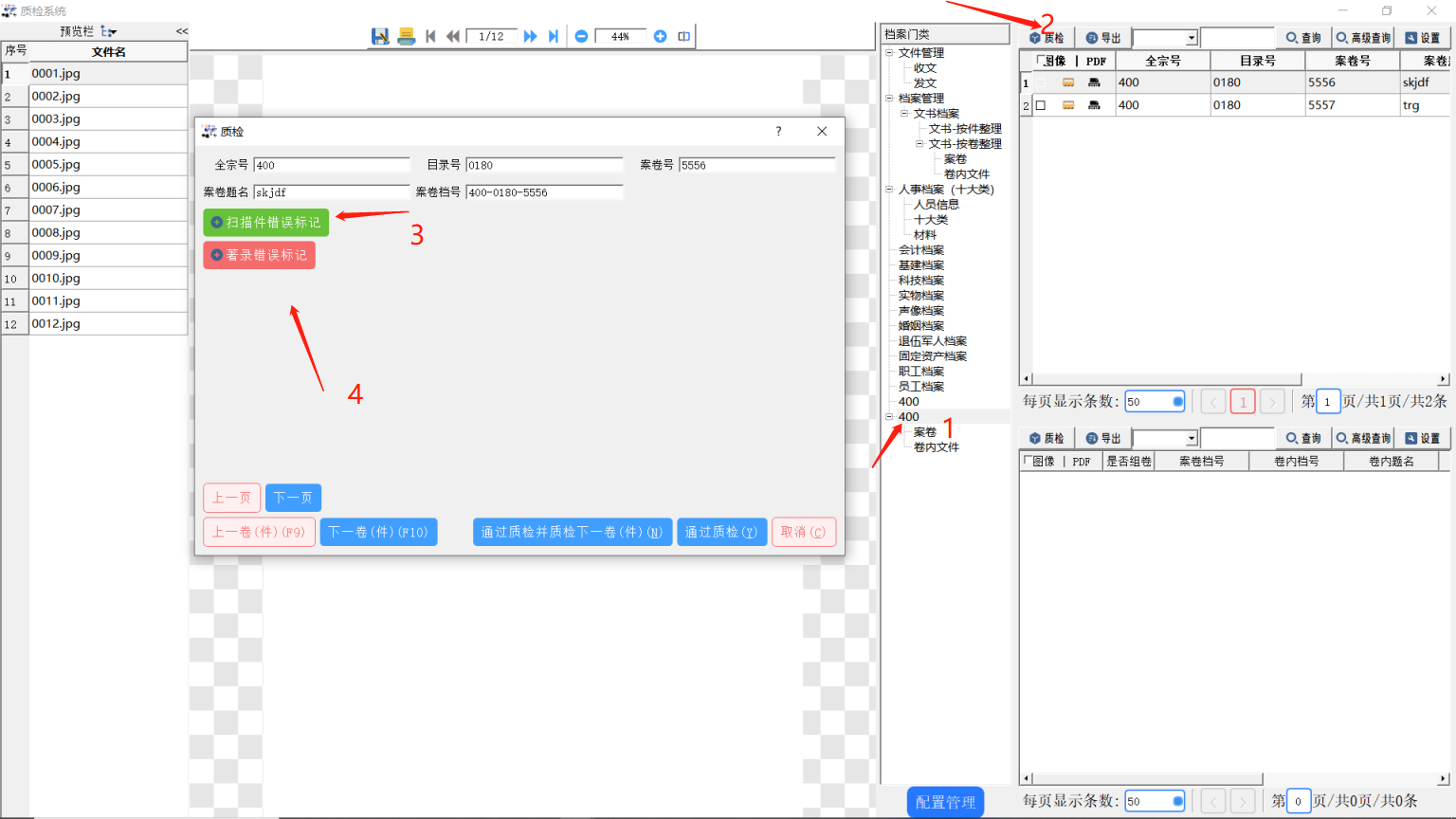
Task: Tick the checkbox for row 2 (案卷号 5557)
Action: (x=1041, y=105)
